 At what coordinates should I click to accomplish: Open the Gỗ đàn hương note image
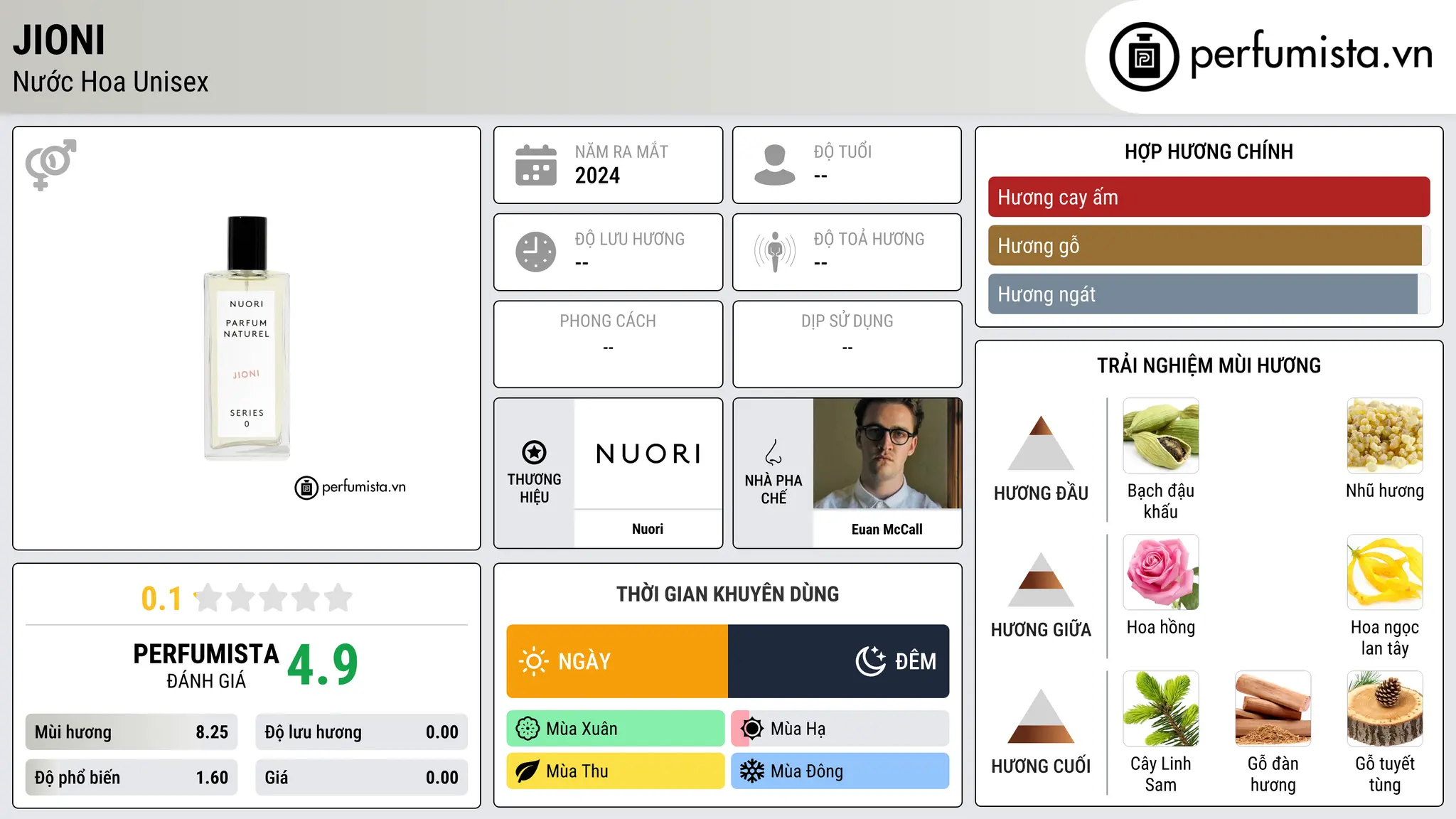coord(1273,709)
